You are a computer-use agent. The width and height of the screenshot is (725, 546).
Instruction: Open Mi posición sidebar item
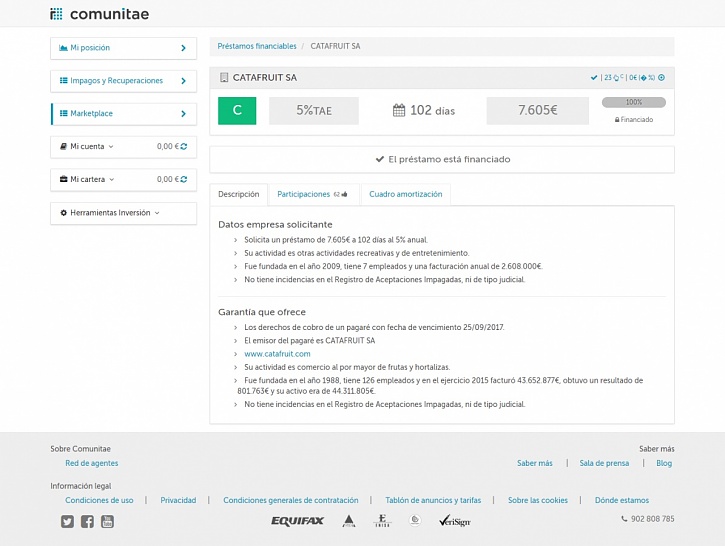[x=123, y=48]
